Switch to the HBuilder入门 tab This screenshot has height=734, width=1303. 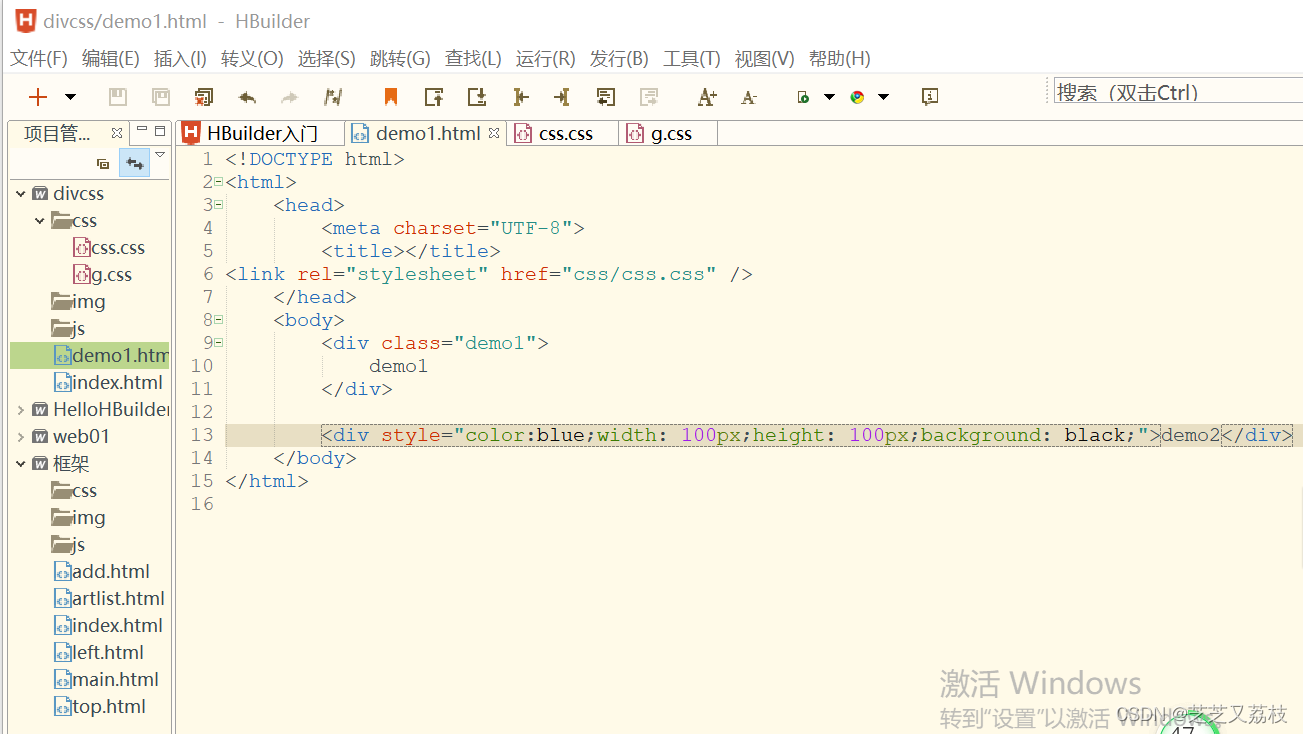(260, 133)
